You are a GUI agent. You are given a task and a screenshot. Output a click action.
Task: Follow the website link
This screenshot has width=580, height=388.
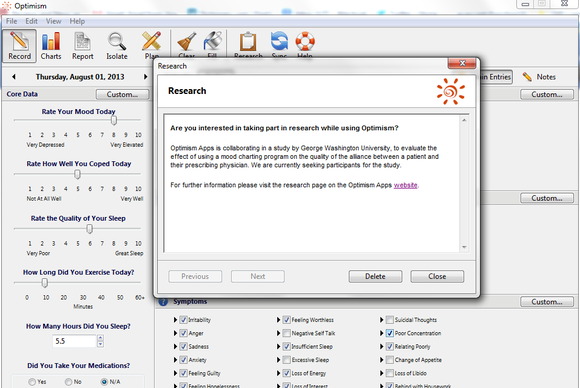pyautogui.click(x=405, y=185)
